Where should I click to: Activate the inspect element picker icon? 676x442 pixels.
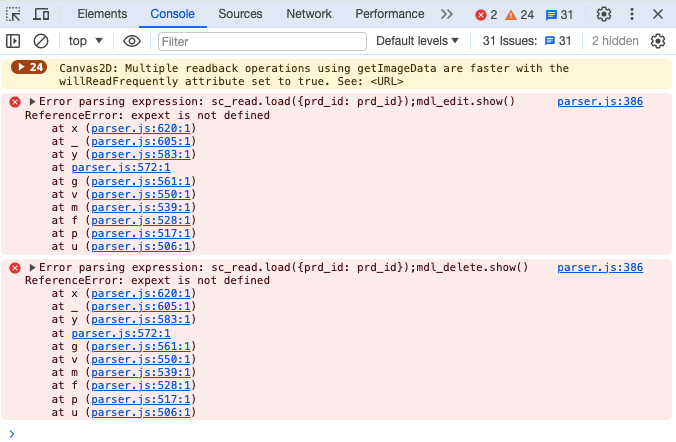tap(13, 14)
